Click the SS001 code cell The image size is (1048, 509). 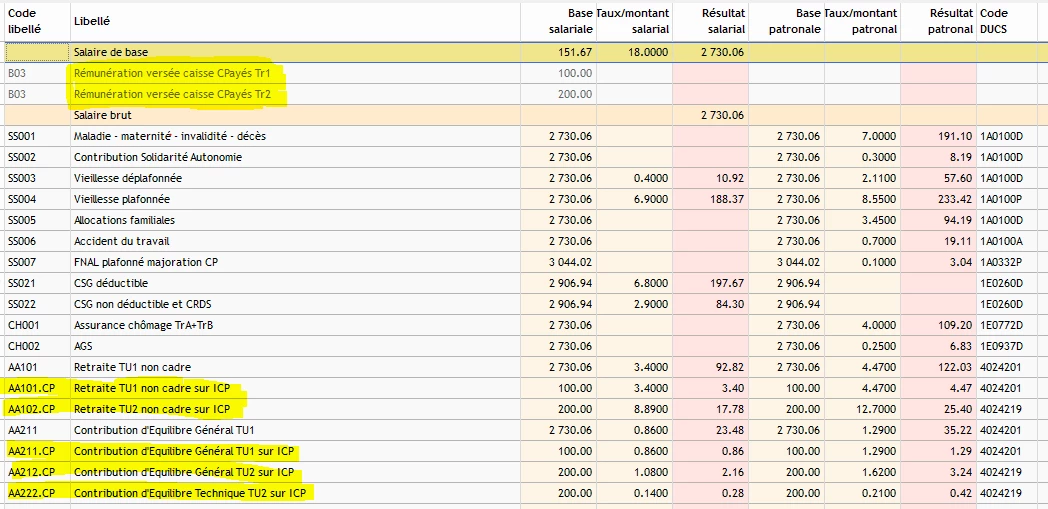tap(21, 136)
